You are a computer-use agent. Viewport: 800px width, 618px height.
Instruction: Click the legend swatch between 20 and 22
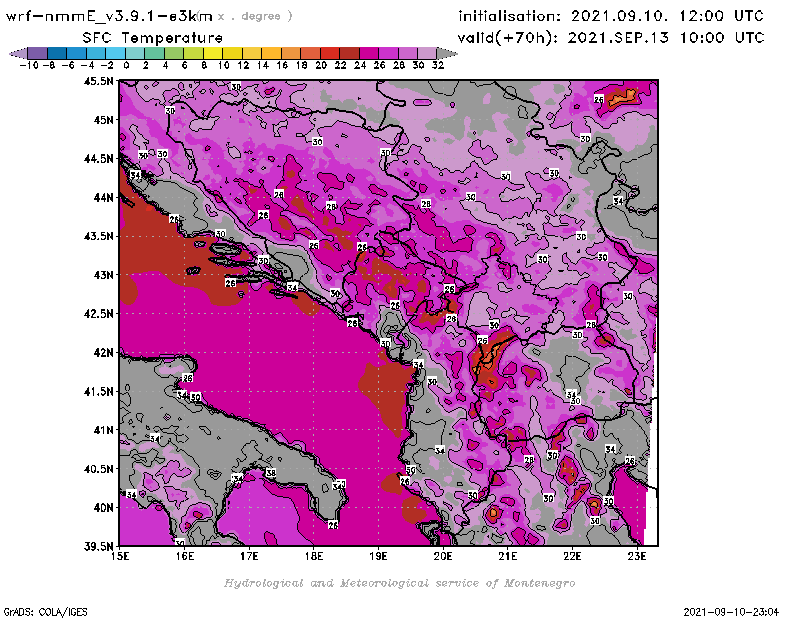coord(330,53)
